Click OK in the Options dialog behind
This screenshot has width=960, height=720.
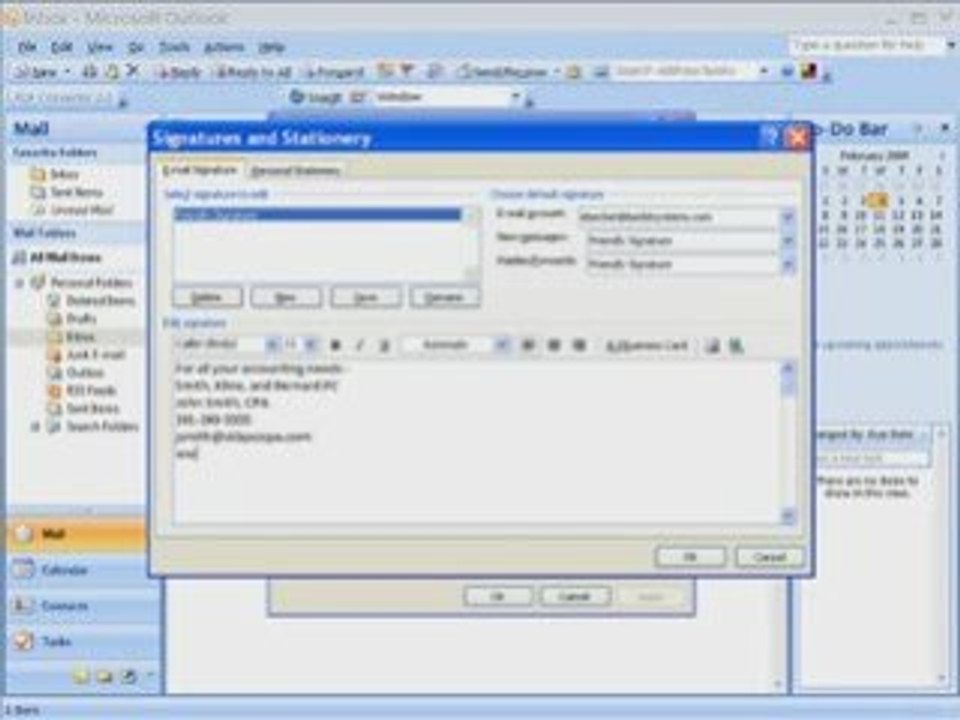point(497,596)
